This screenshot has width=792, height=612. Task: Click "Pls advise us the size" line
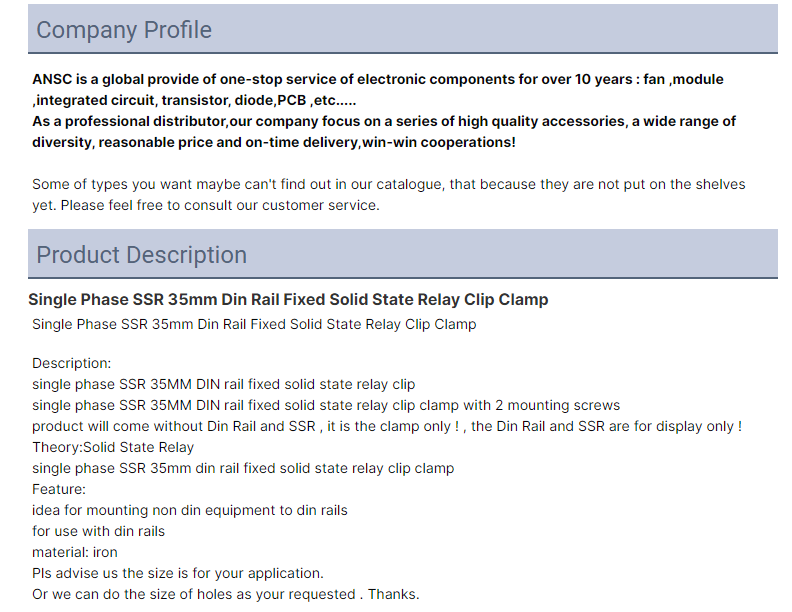[x=178, y=574]
